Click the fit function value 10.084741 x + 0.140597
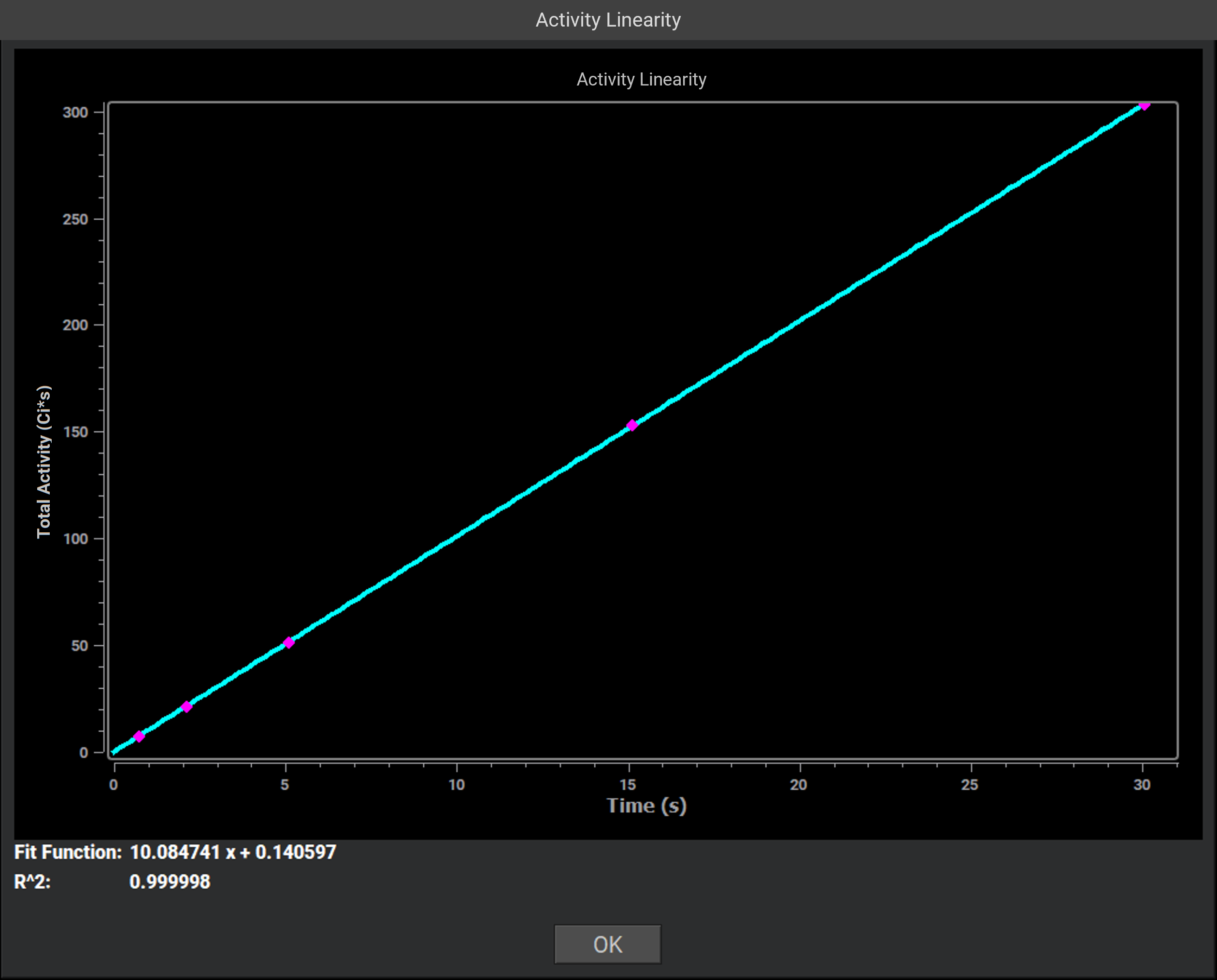The width and height of the screenshot is (1217, 980). pyautogui.click(x=233, y=852)
